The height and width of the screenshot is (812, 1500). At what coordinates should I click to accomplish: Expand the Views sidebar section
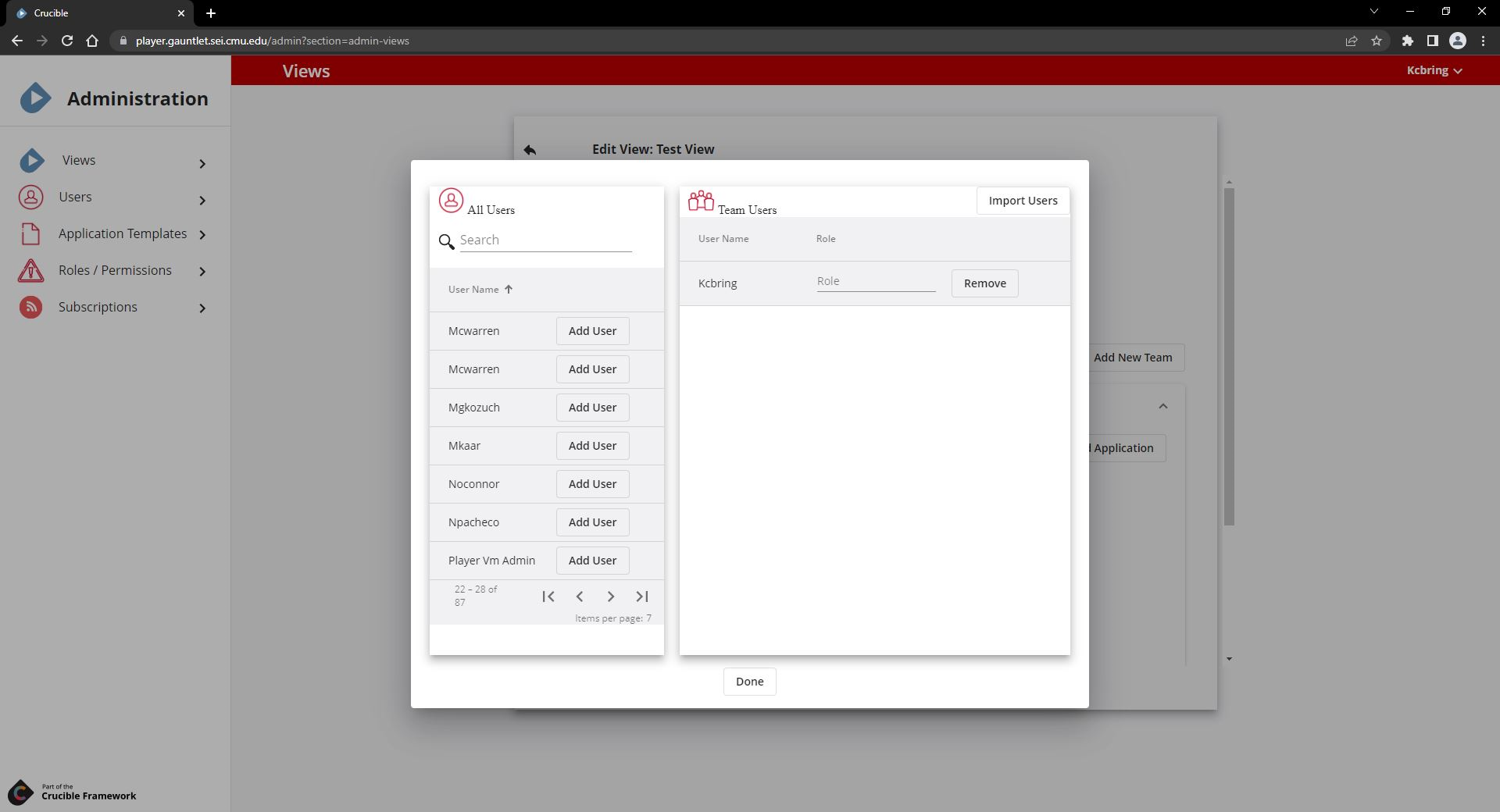coord(202,163)
